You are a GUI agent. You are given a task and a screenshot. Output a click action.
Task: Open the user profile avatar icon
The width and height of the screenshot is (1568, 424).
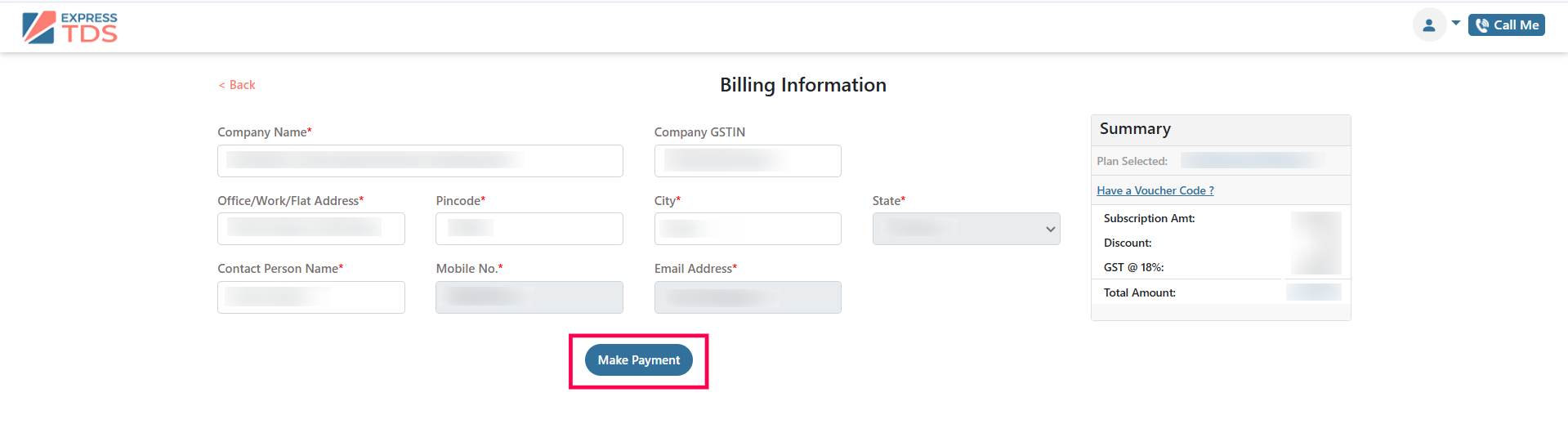pyautogui.click(x=1429, y=25)
